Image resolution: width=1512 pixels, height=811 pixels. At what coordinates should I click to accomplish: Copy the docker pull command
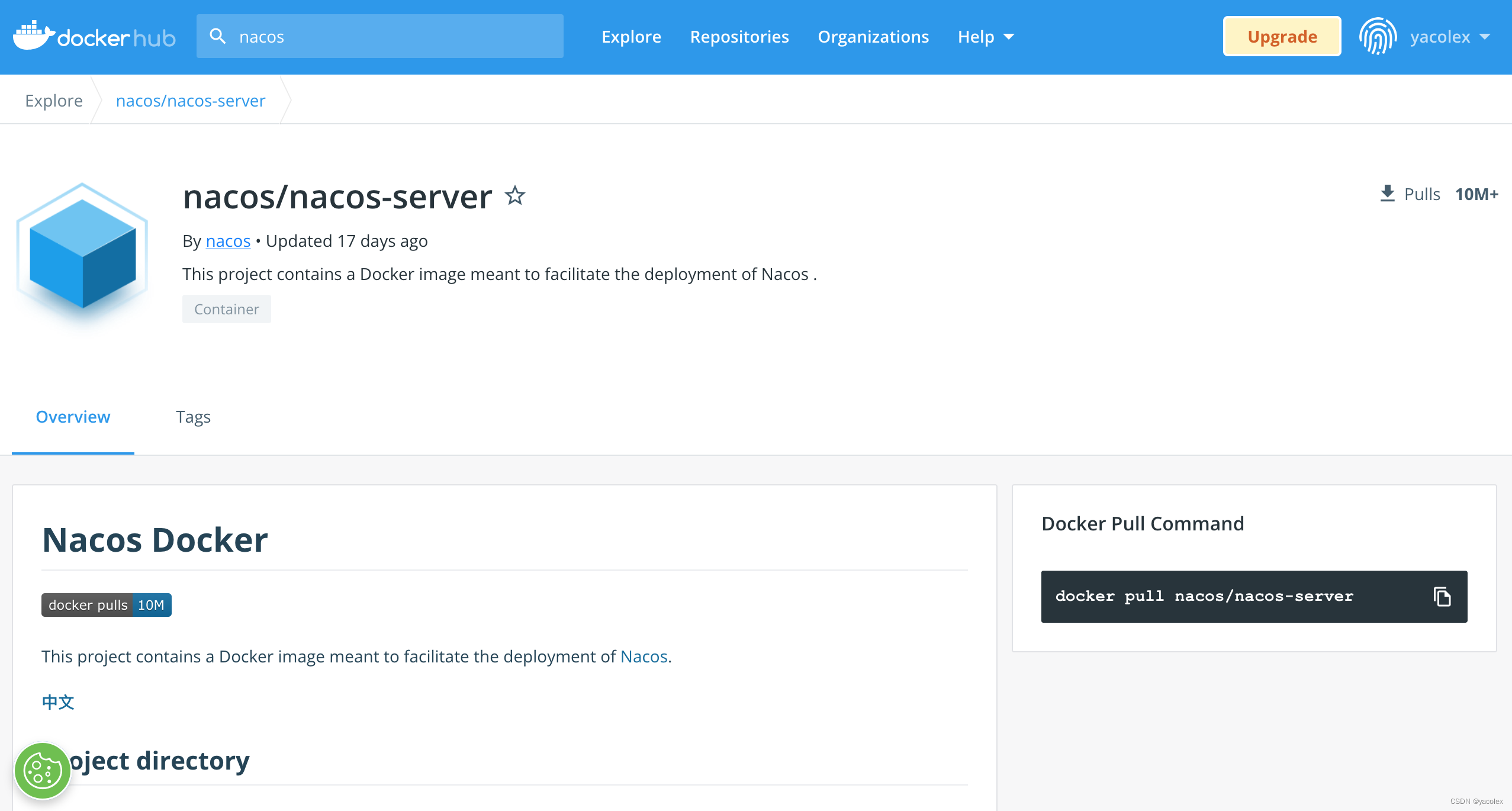1442,596
